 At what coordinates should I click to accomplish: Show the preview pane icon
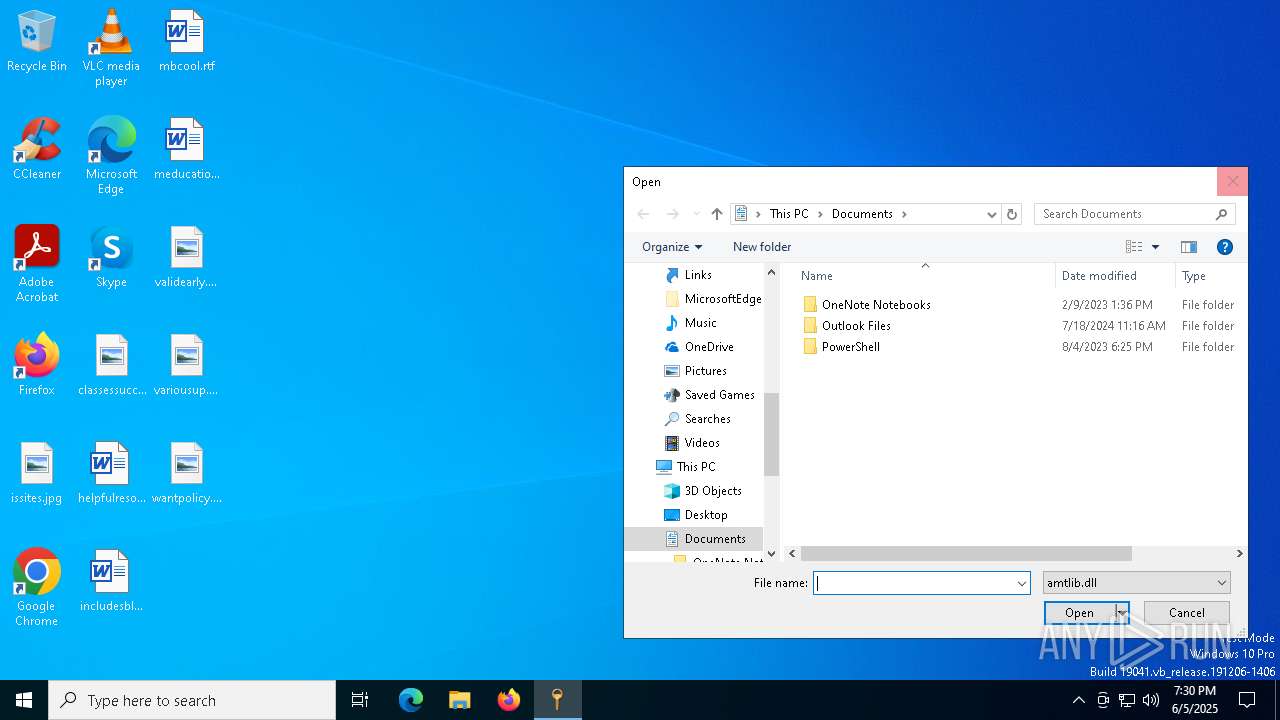(1189, 247)
